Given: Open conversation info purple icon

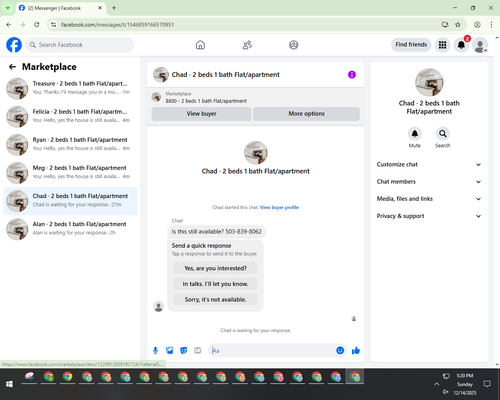Looking at the screenshot, I should 352,75.
